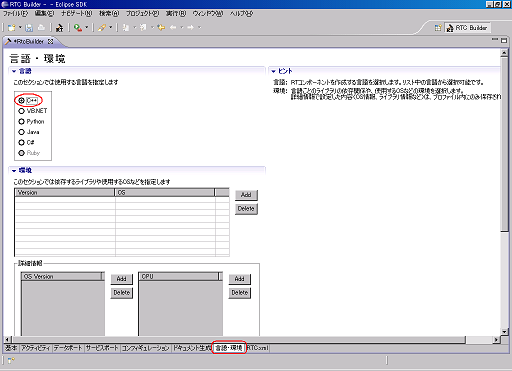Click the pencil Search icon in the toolbar
This screenshot has height=371, width=512.
(x=102, y=28)
